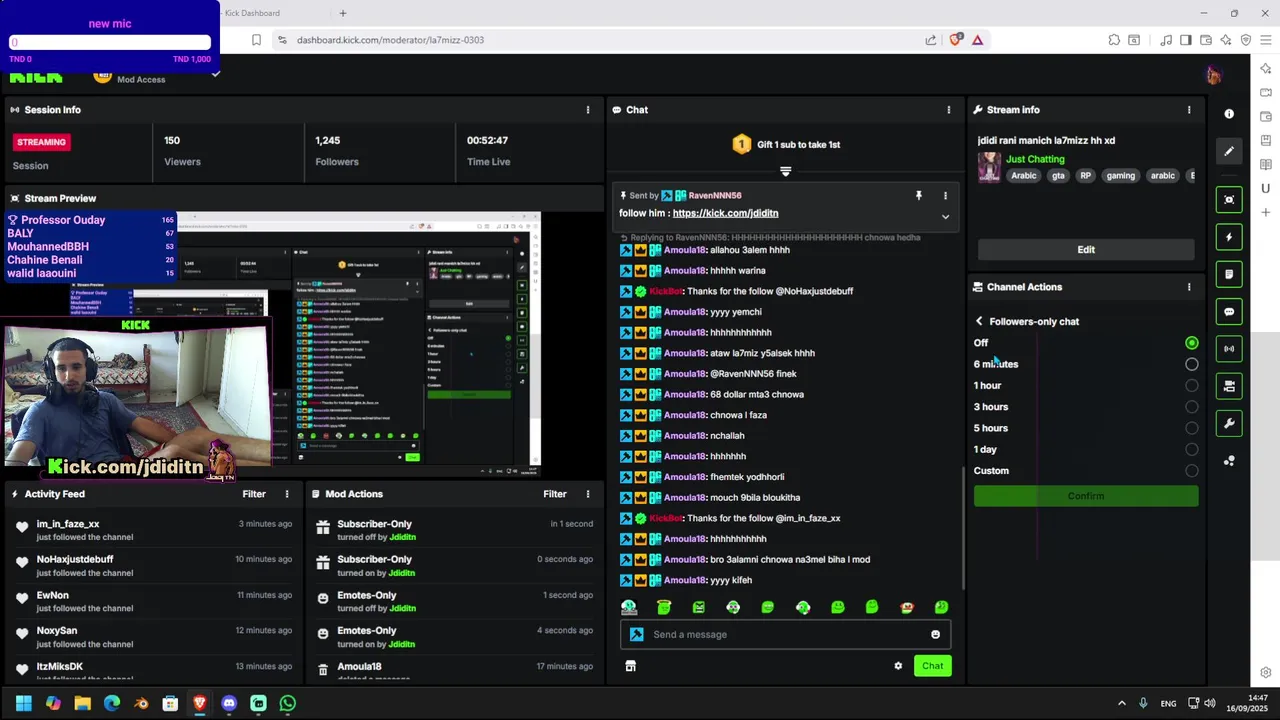This screenshot has height=720, width=1280.
Task: Open Brave browser main menu
Action: 1266,40
